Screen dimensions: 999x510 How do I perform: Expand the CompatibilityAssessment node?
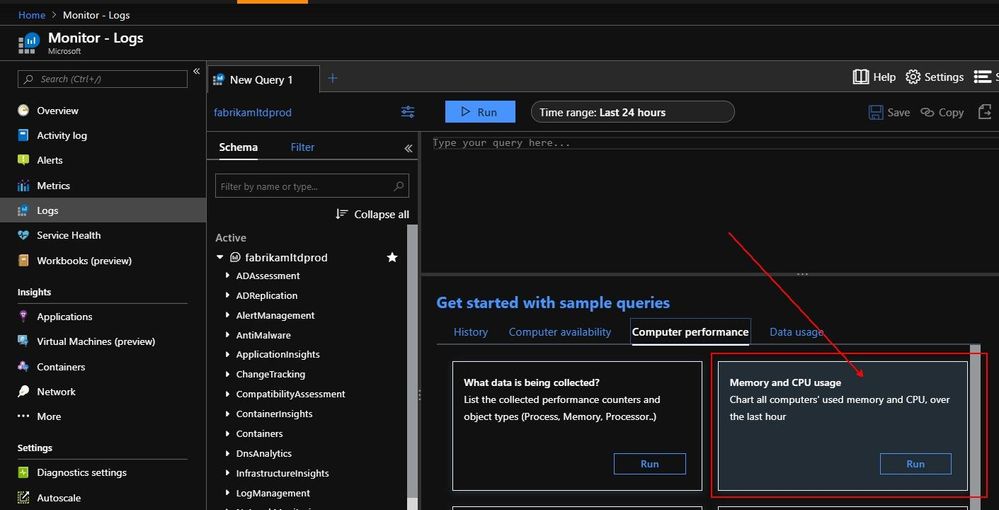pos(228,394)
